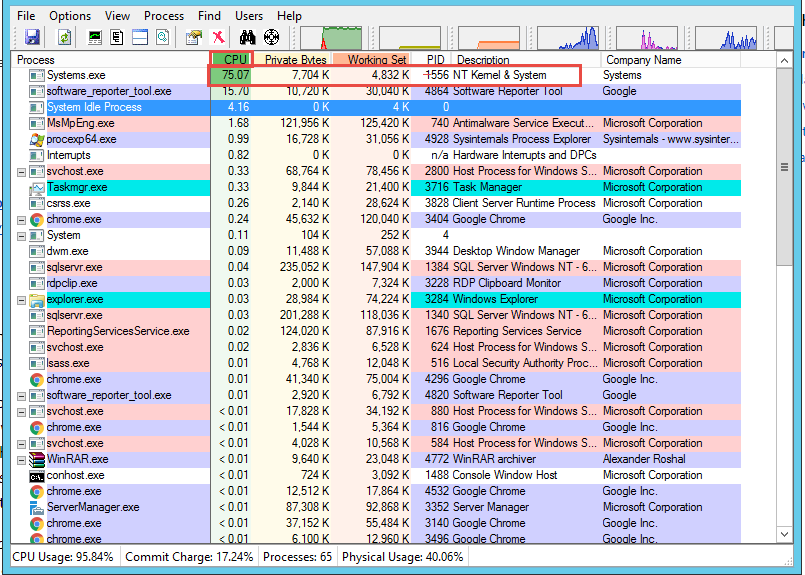
Task: Sort by the Working Set column header
Action: (372, 60)
